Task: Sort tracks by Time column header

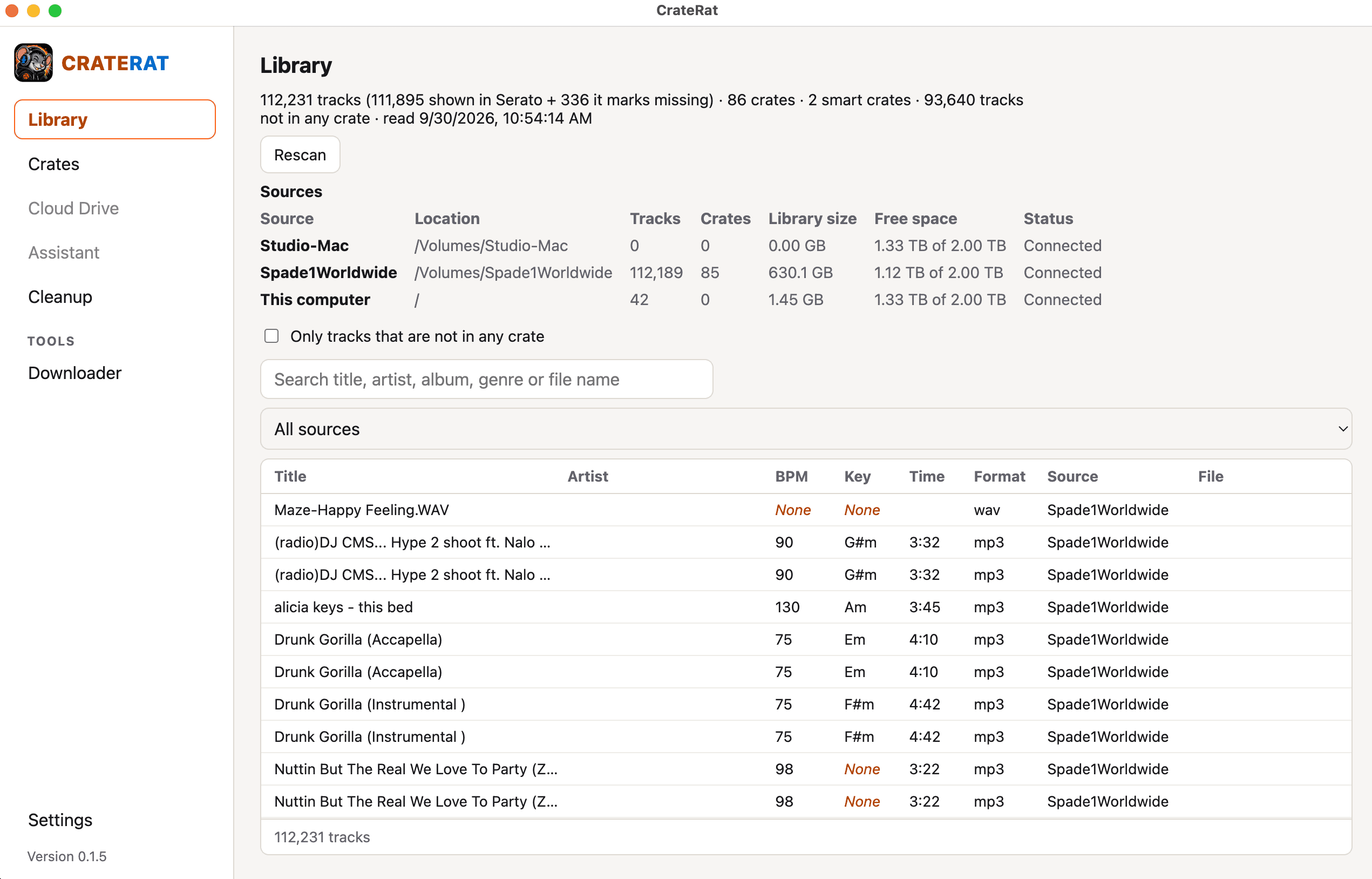Action: [927, 476]
